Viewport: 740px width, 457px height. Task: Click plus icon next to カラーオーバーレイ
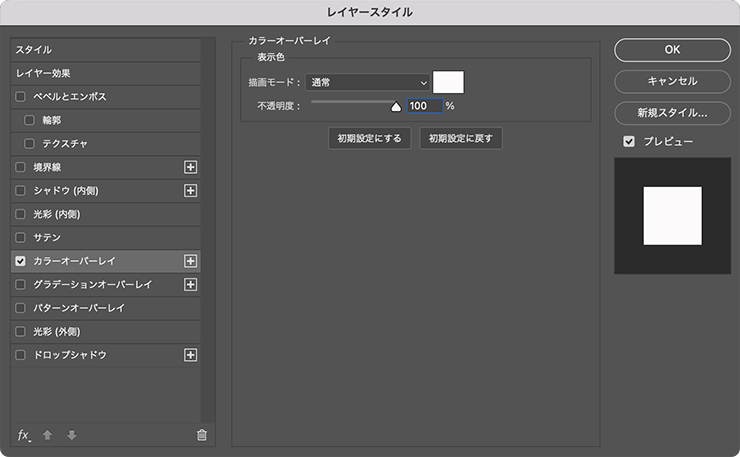[x=190, y=261]
